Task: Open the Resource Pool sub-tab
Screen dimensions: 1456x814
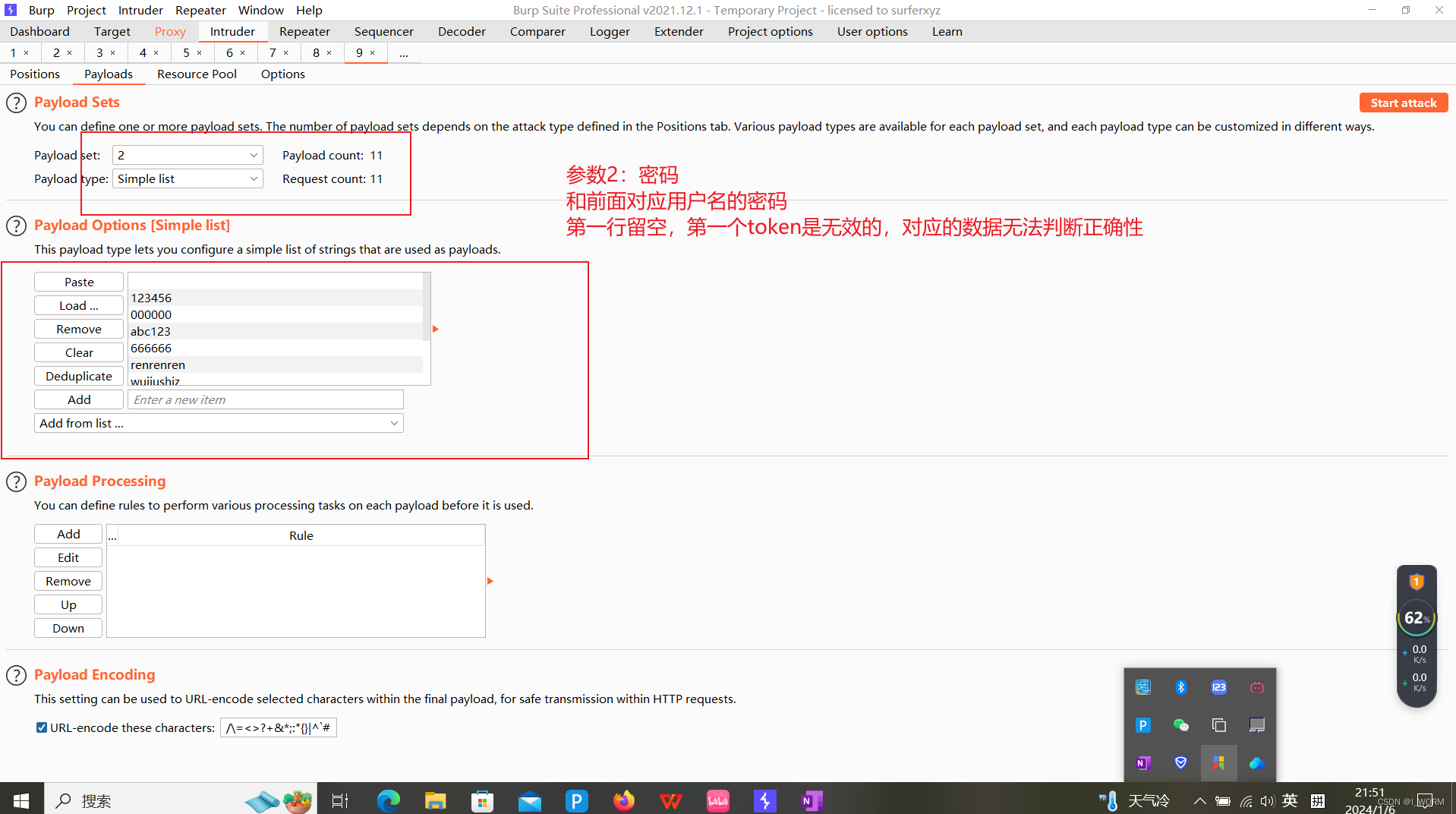Action: pos(197,74)
